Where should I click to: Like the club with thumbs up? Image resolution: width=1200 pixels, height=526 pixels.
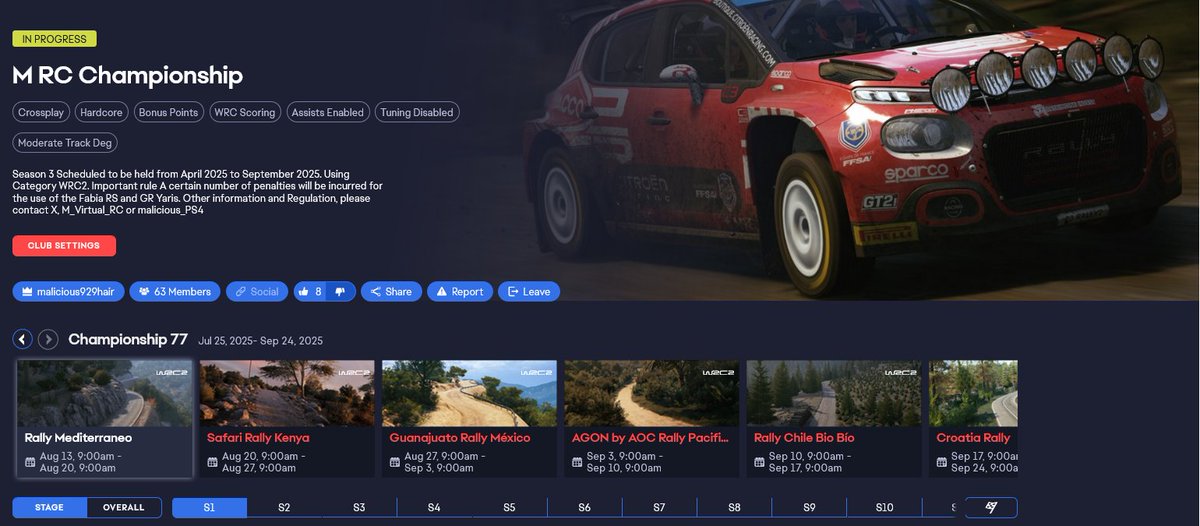click(x=303, y=292)
